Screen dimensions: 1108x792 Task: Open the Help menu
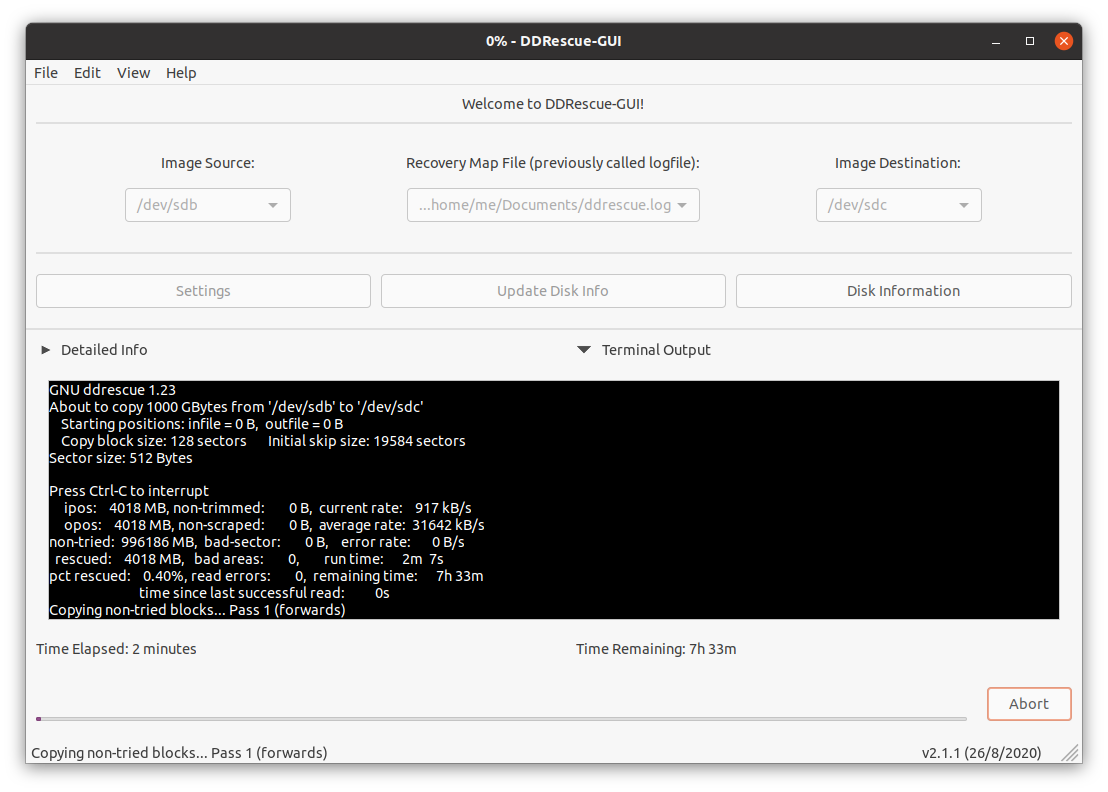point(181,73)
